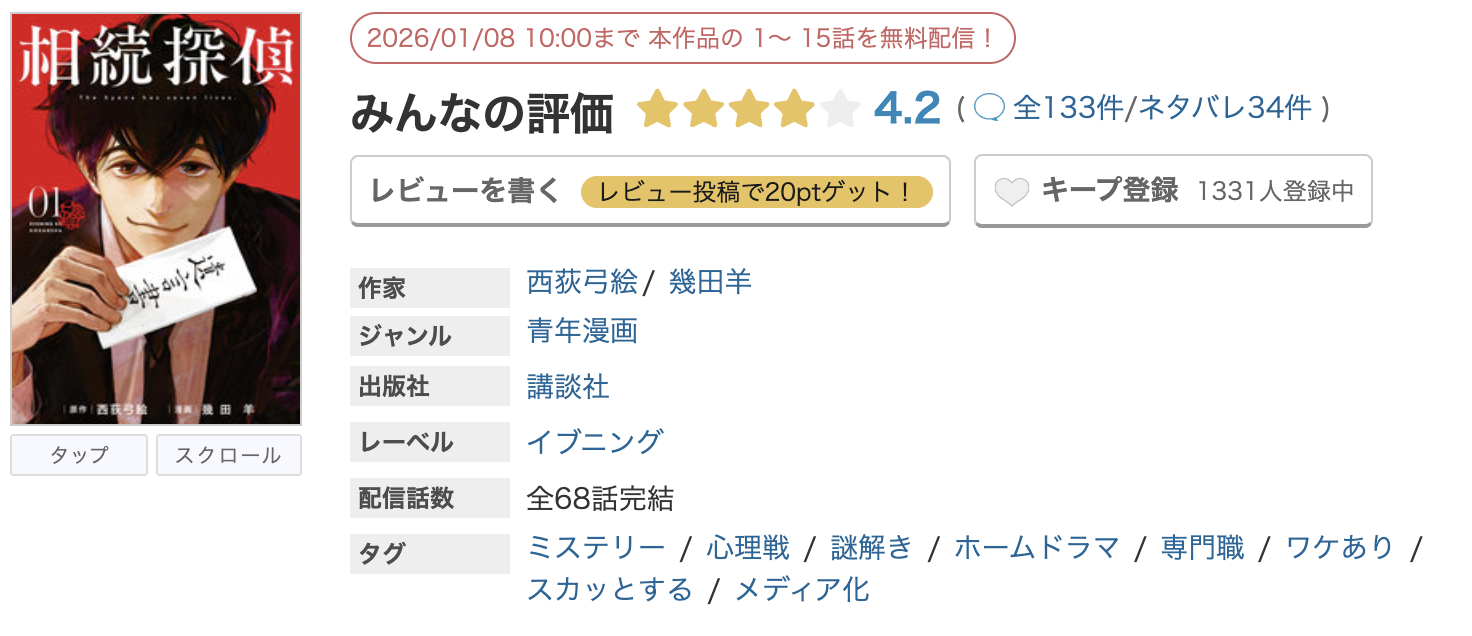
Task: Switch to タップ viewing mode
Action: click(78, 455)
